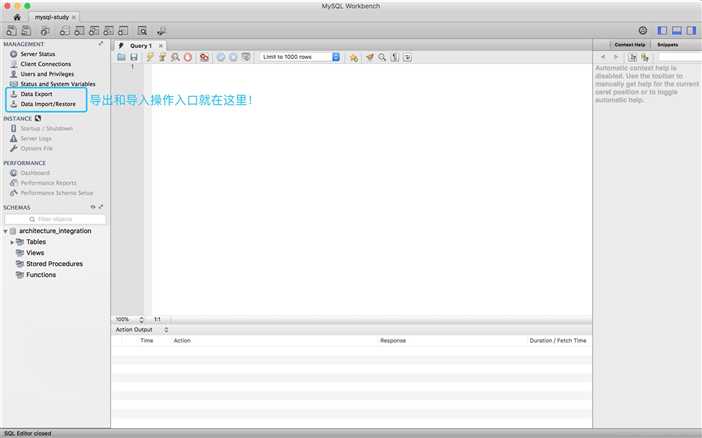Viewport: 702px width, 438px height.
Task: Execute statement under cursor icon
Action: [x=163, y=57]
